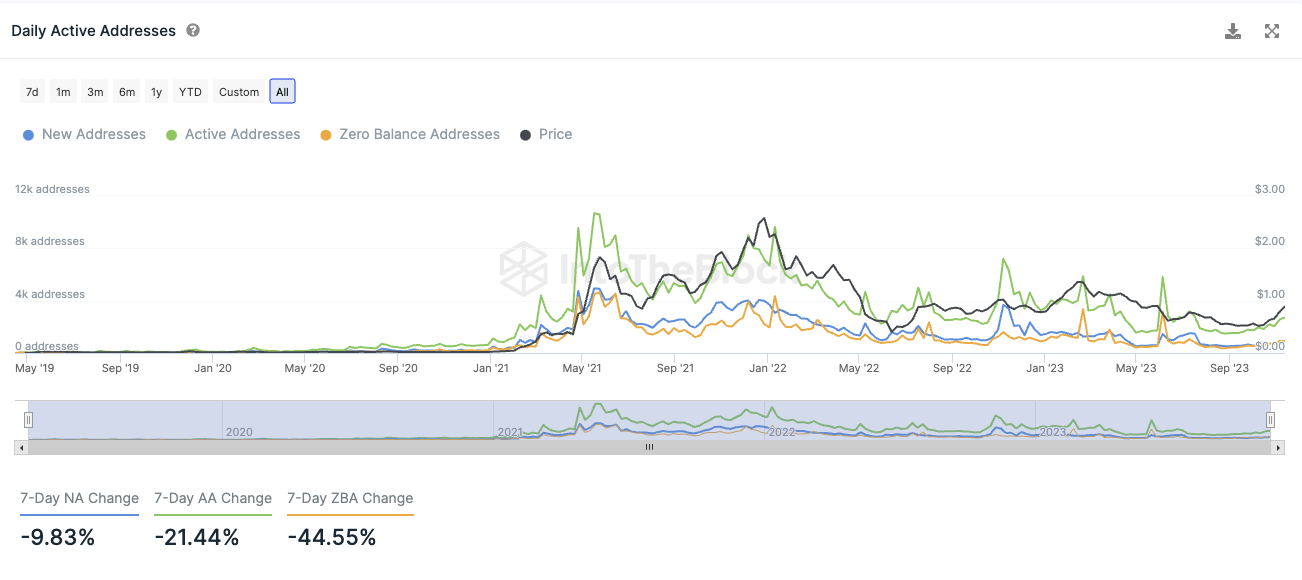The width and height of the screenshot is (1302, 580).
Task: Select the YTD range
Action: (190, 92)
